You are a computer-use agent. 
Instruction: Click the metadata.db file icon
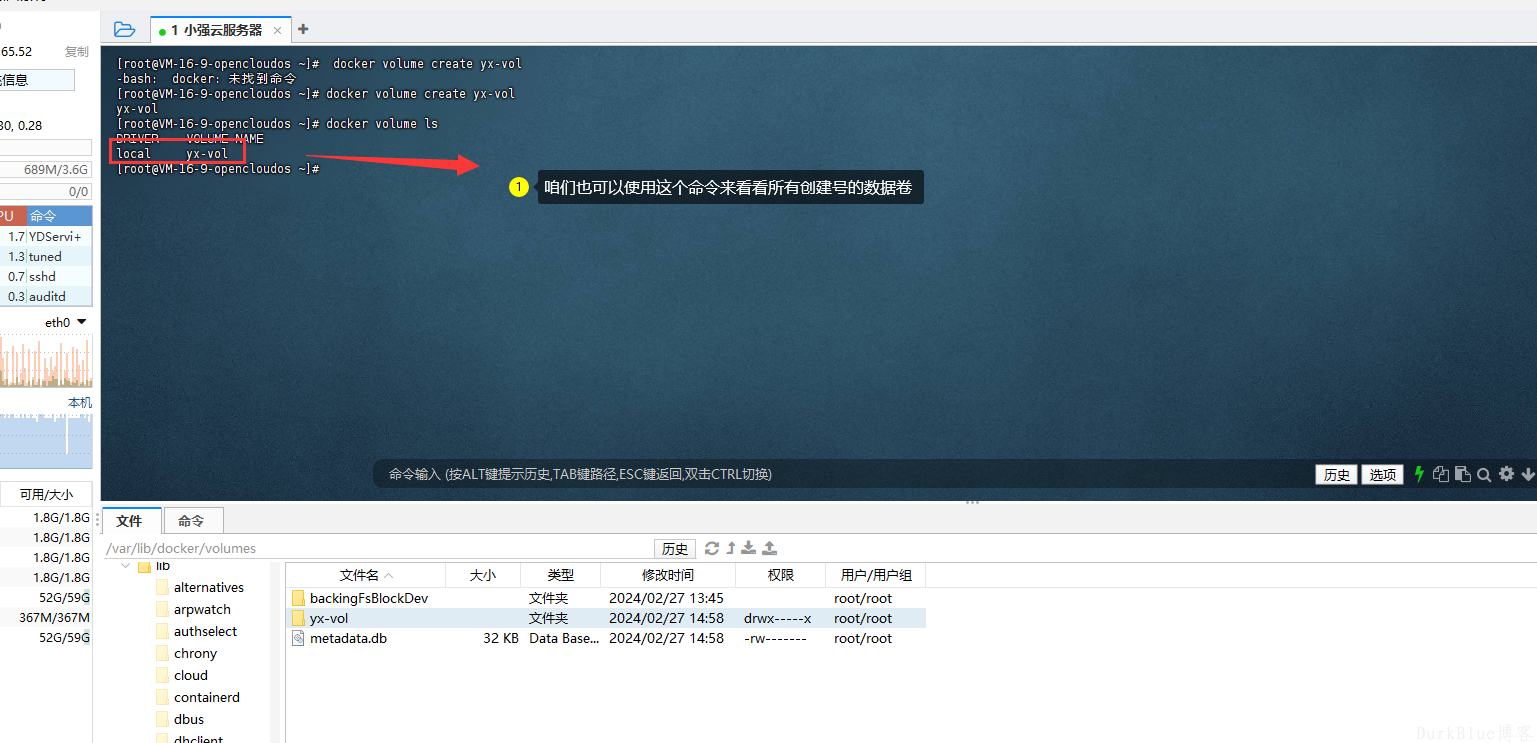tap(297, 638)
